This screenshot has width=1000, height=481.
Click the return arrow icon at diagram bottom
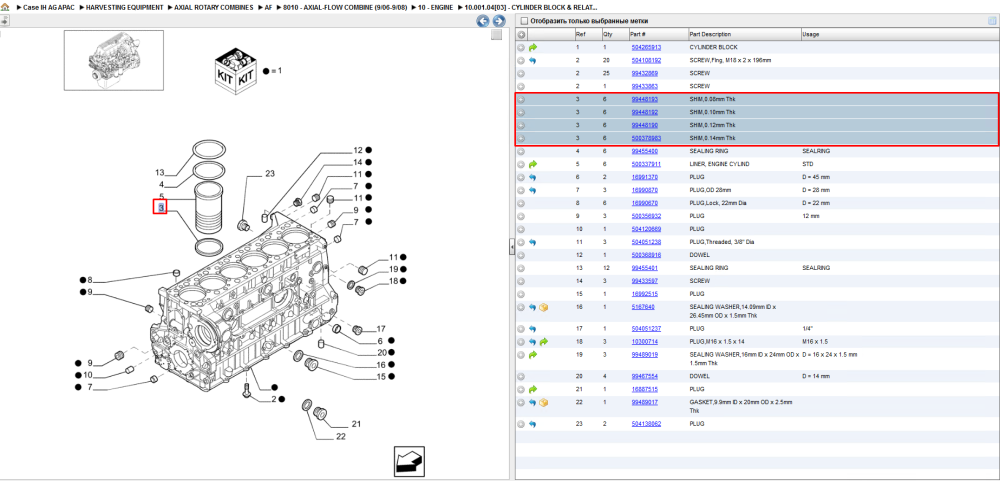click(x=410, y=459)
